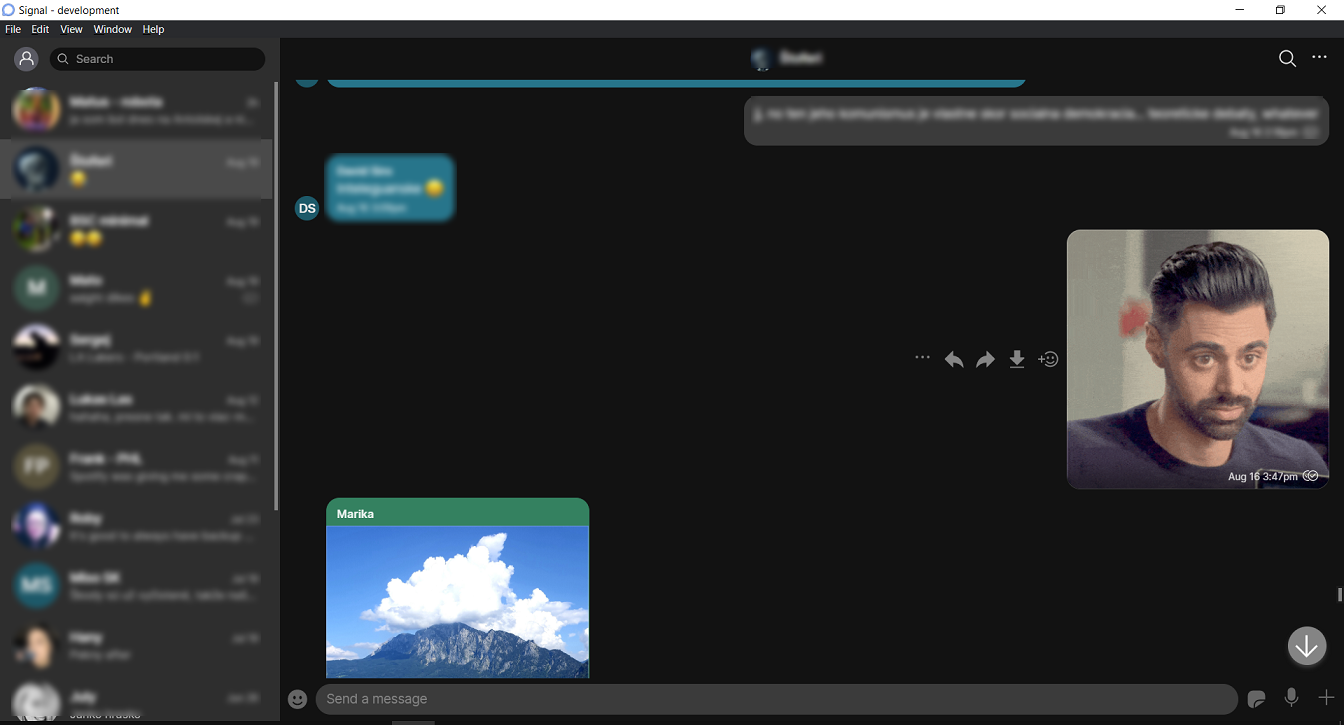Click the sender name Marika
The height and width of the screenshot is (725, 1344).
coord(355,514)
